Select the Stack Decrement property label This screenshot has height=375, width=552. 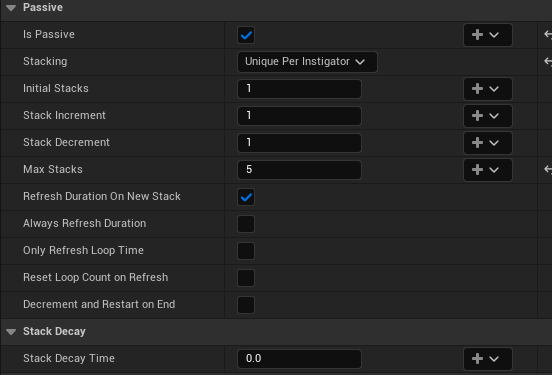pos(66,142)
